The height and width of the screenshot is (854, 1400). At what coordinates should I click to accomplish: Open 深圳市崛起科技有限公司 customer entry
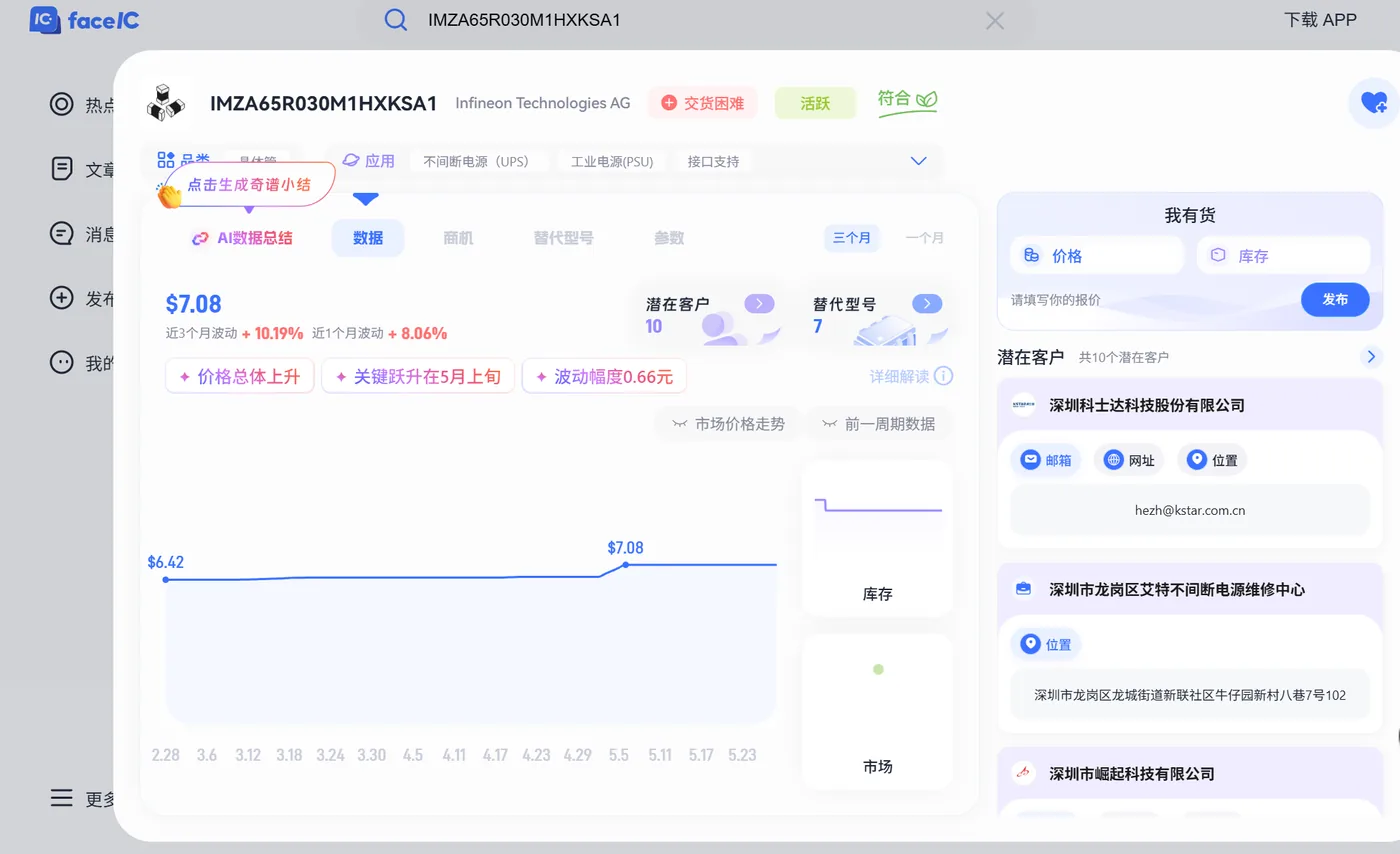1132,774
